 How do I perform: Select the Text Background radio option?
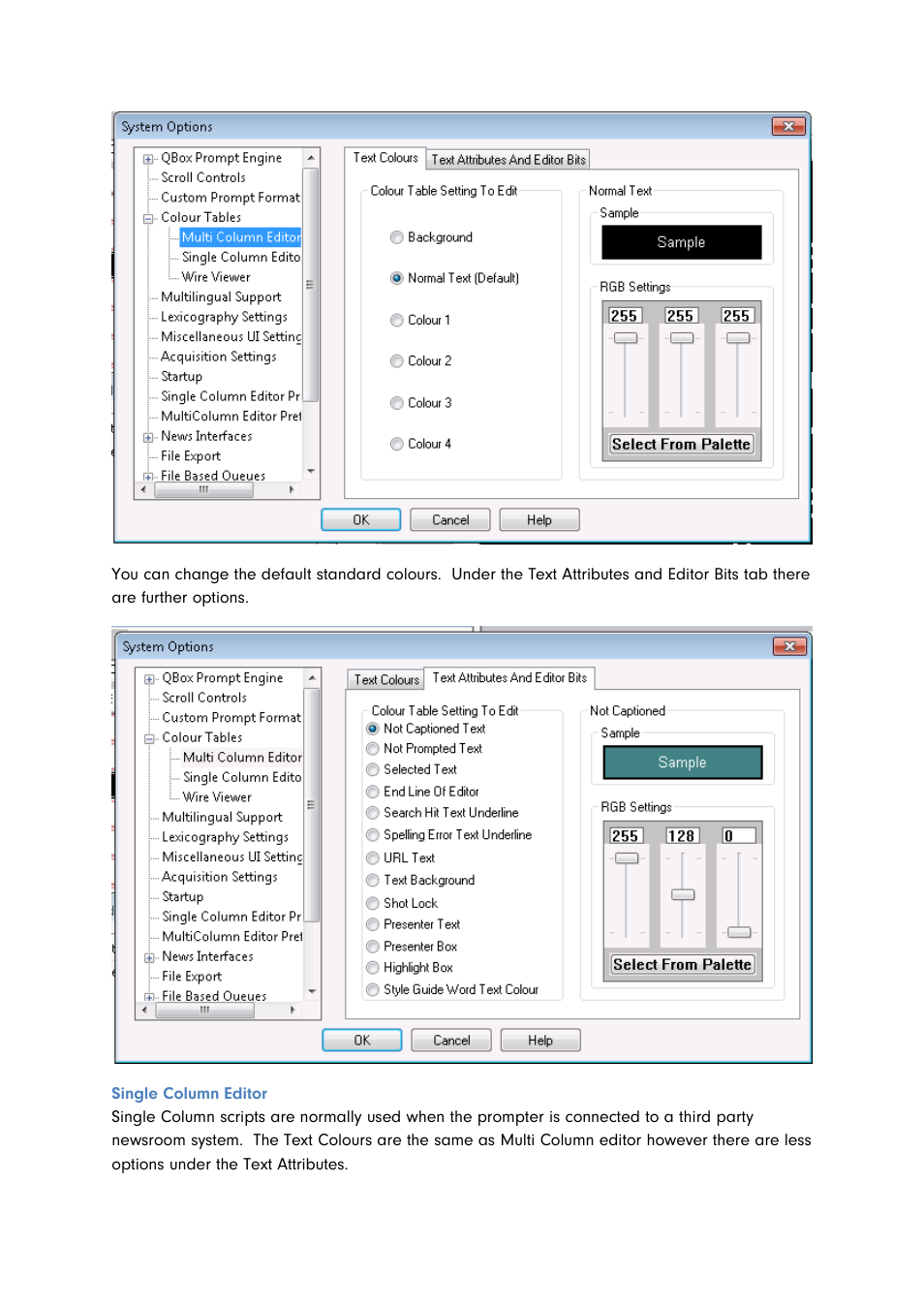(x=372, y=880)
